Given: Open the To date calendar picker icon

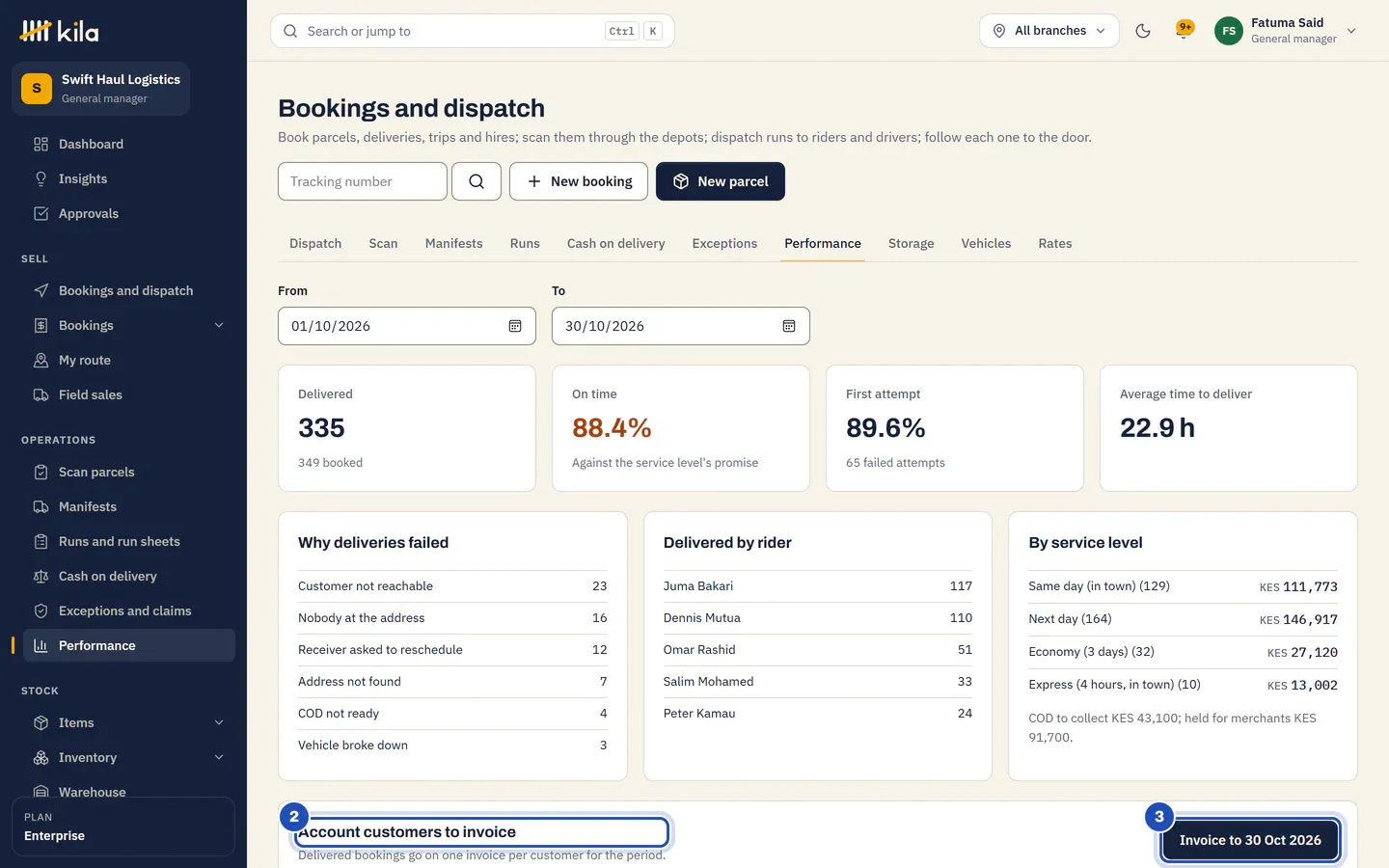Looking at the screenshot, I should [789, 326].
